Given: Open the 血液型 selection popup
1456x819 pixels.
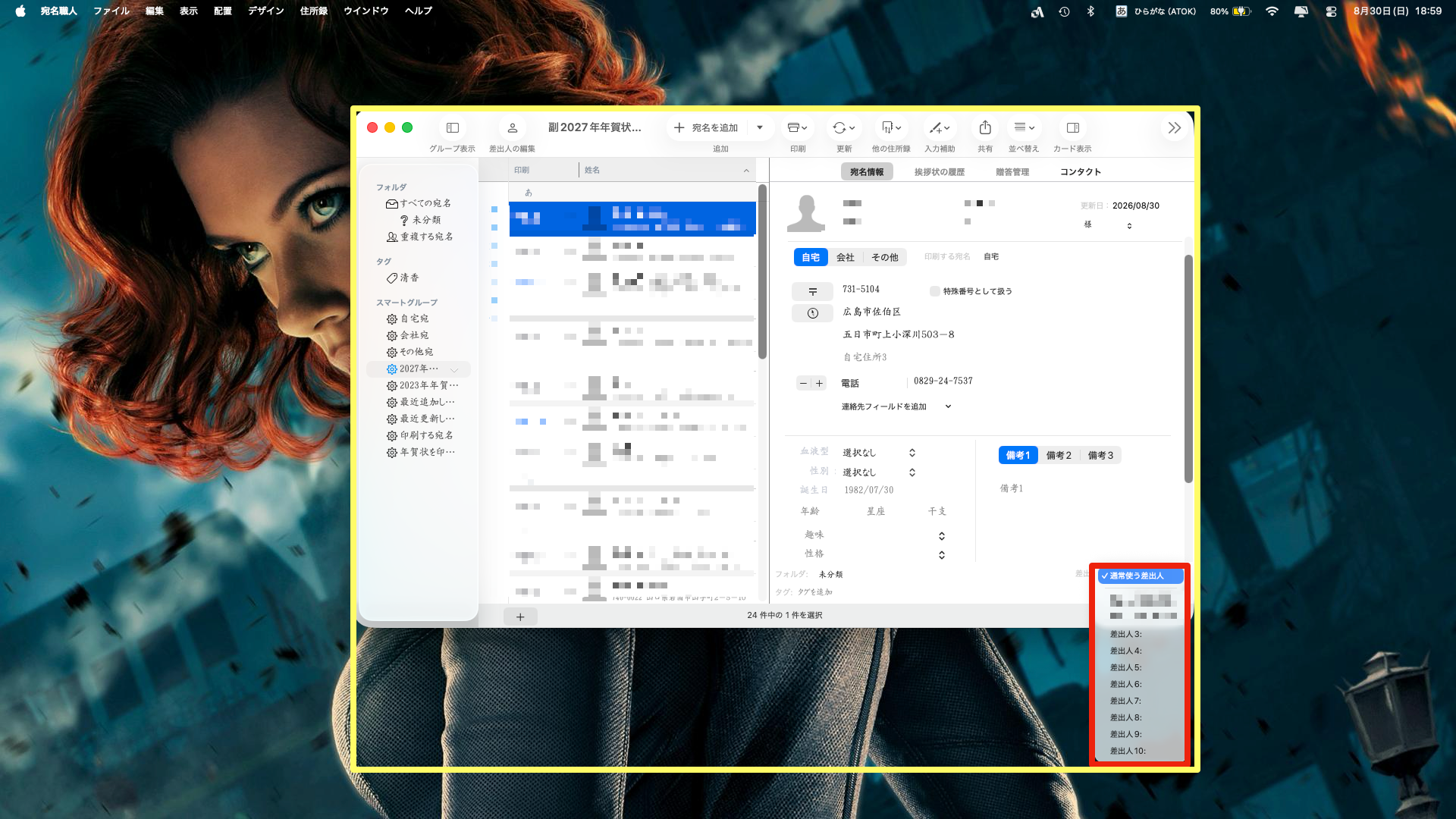Looking at the screenshot, I should pos(879,453).
